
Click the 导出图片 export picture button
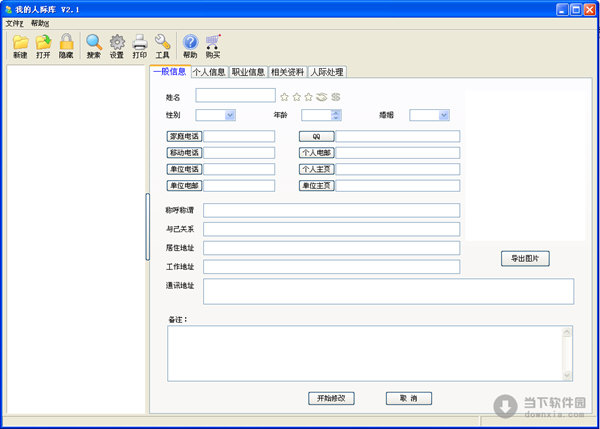(x=525, y=258)
